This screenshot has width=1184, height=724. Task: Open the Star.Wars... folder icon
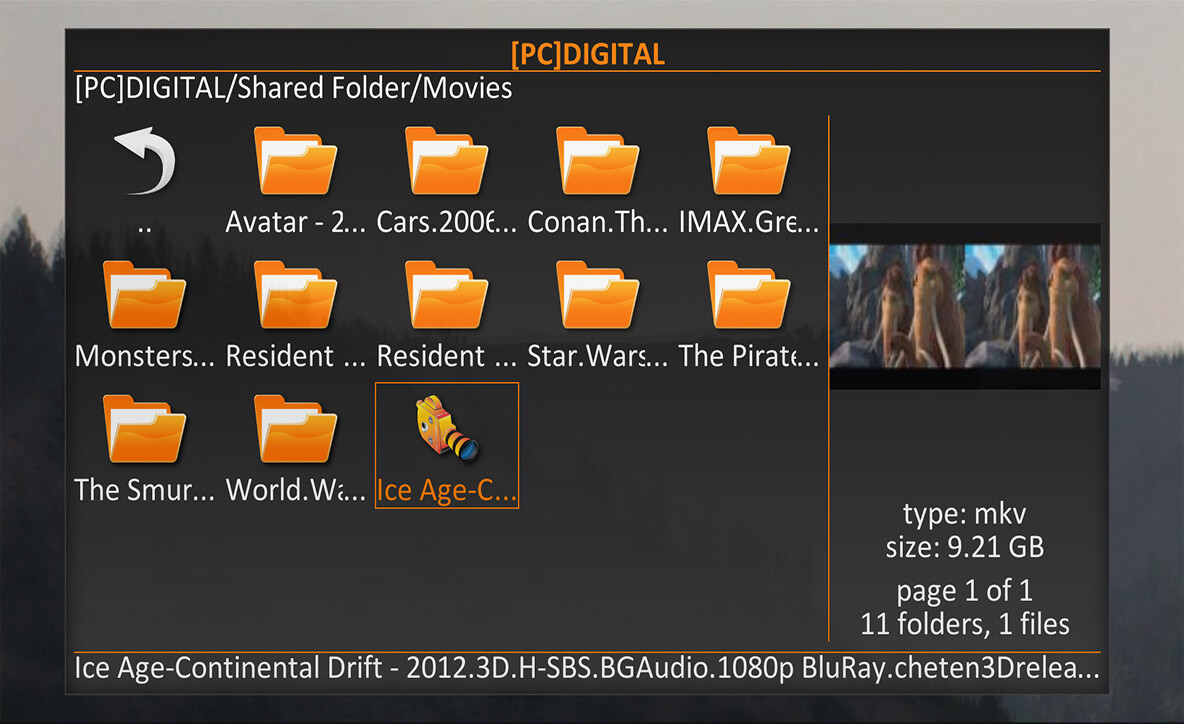click(x=597, y=295)
